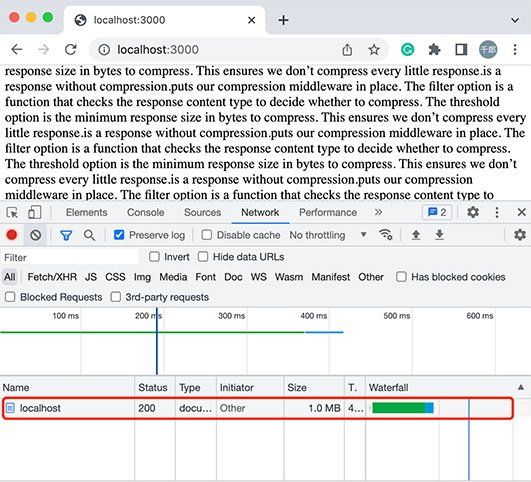Clear the network log
This screenshot has width=531, height=482.
(35, 235)
